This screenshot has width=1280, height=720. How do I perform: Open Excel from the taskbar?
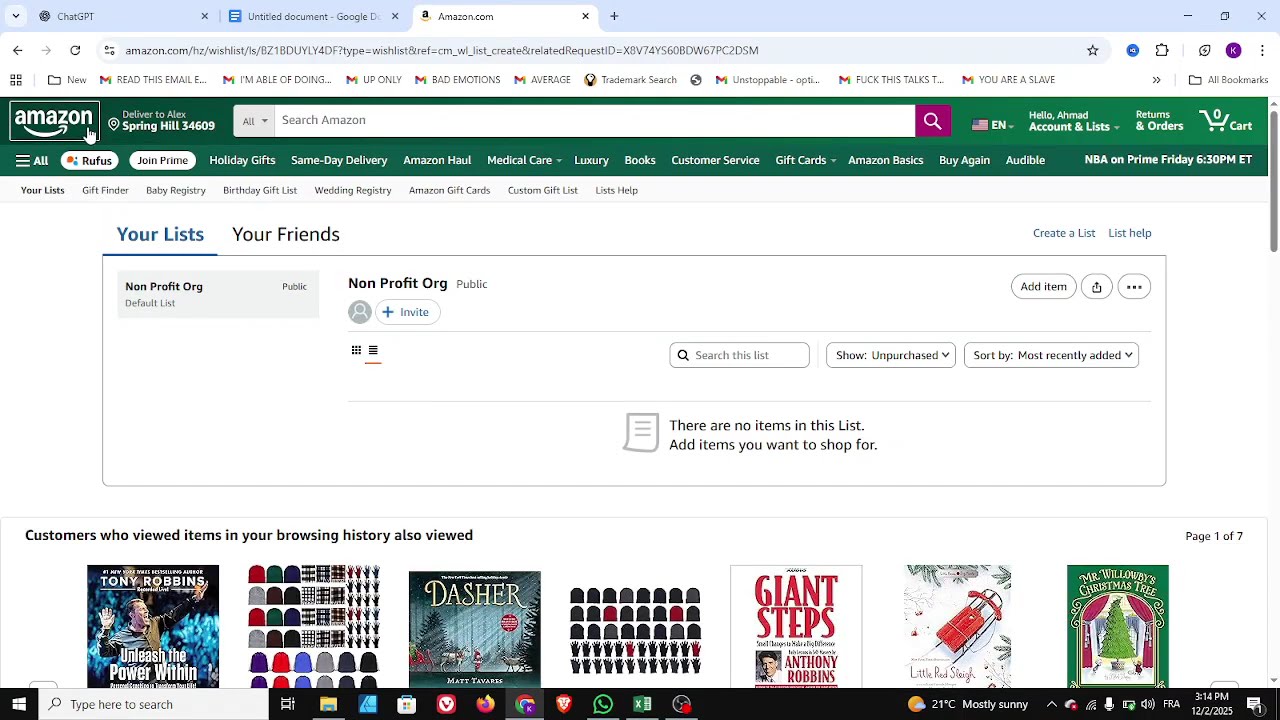pos(642,704)
